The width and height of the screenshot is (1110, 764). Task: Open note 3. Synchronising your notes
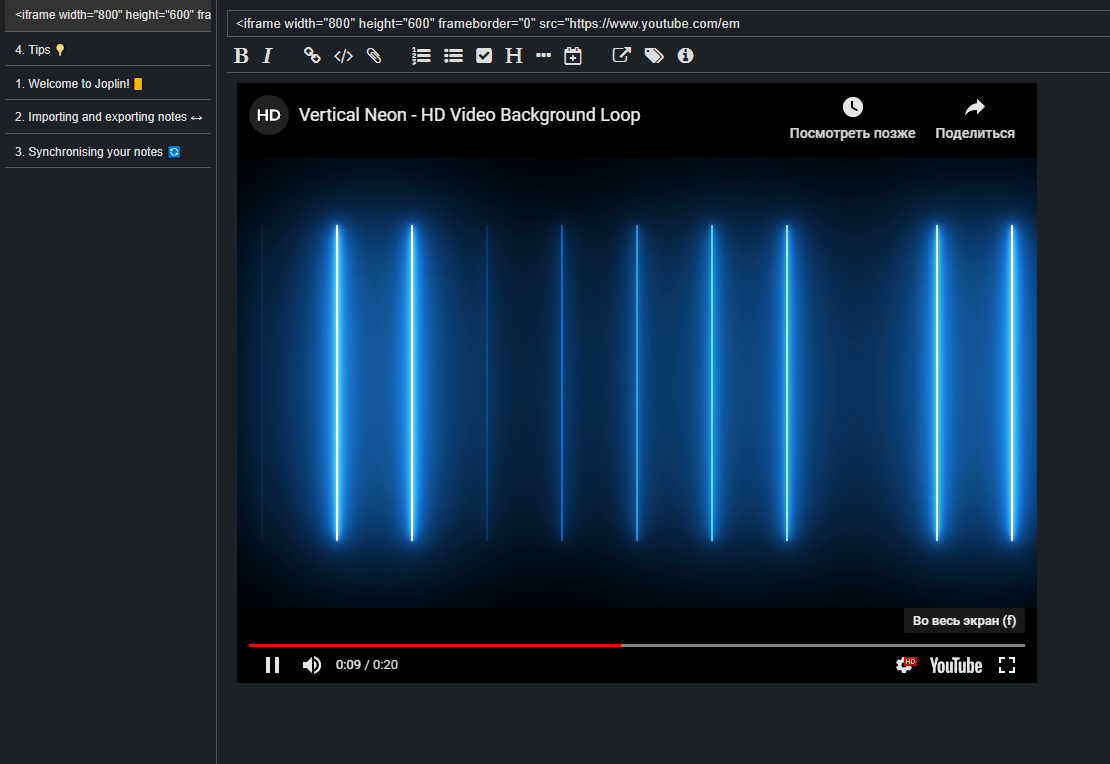(108, 152)
